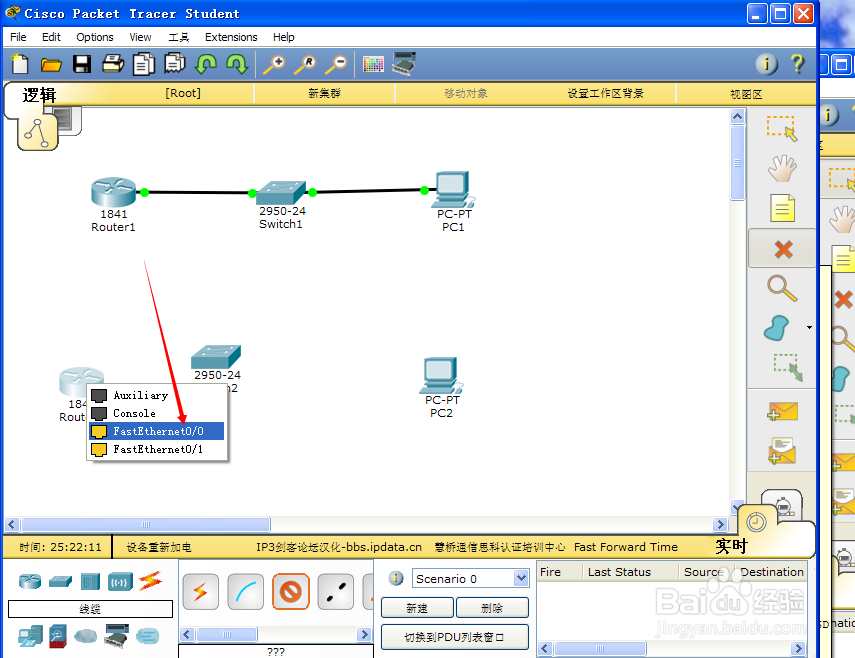Viewport: 855px width, 658px height.
Task: Open a file with the folder icon
Action: pos(51,65)
